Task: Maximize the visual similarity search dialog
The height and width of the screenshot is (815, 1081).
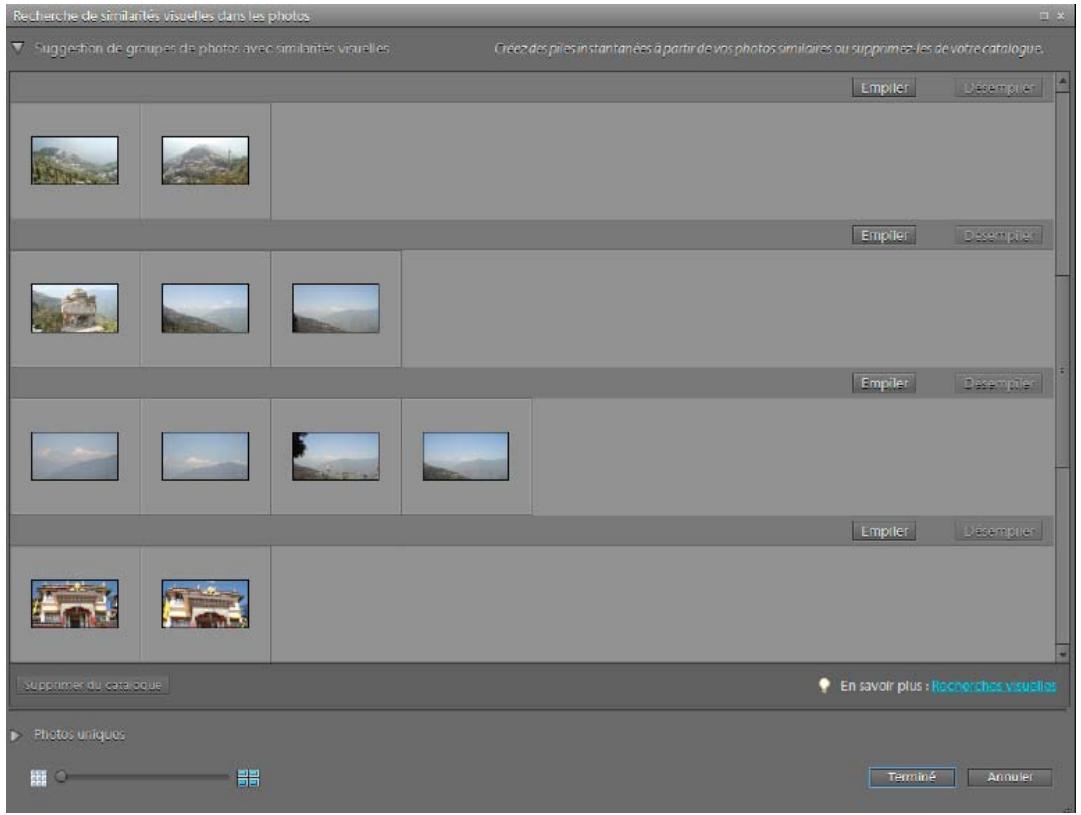Action: 1044,15
